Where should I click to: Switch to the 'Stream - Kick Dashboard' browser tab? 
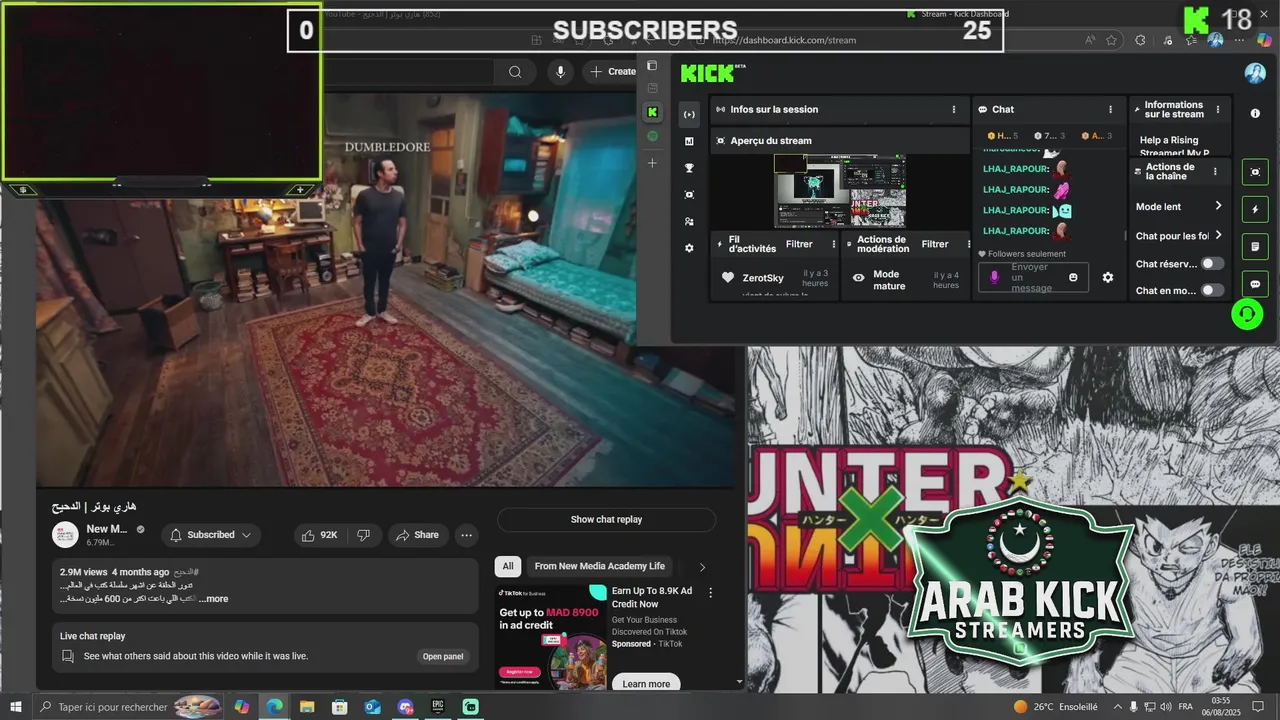pos(958,14)
